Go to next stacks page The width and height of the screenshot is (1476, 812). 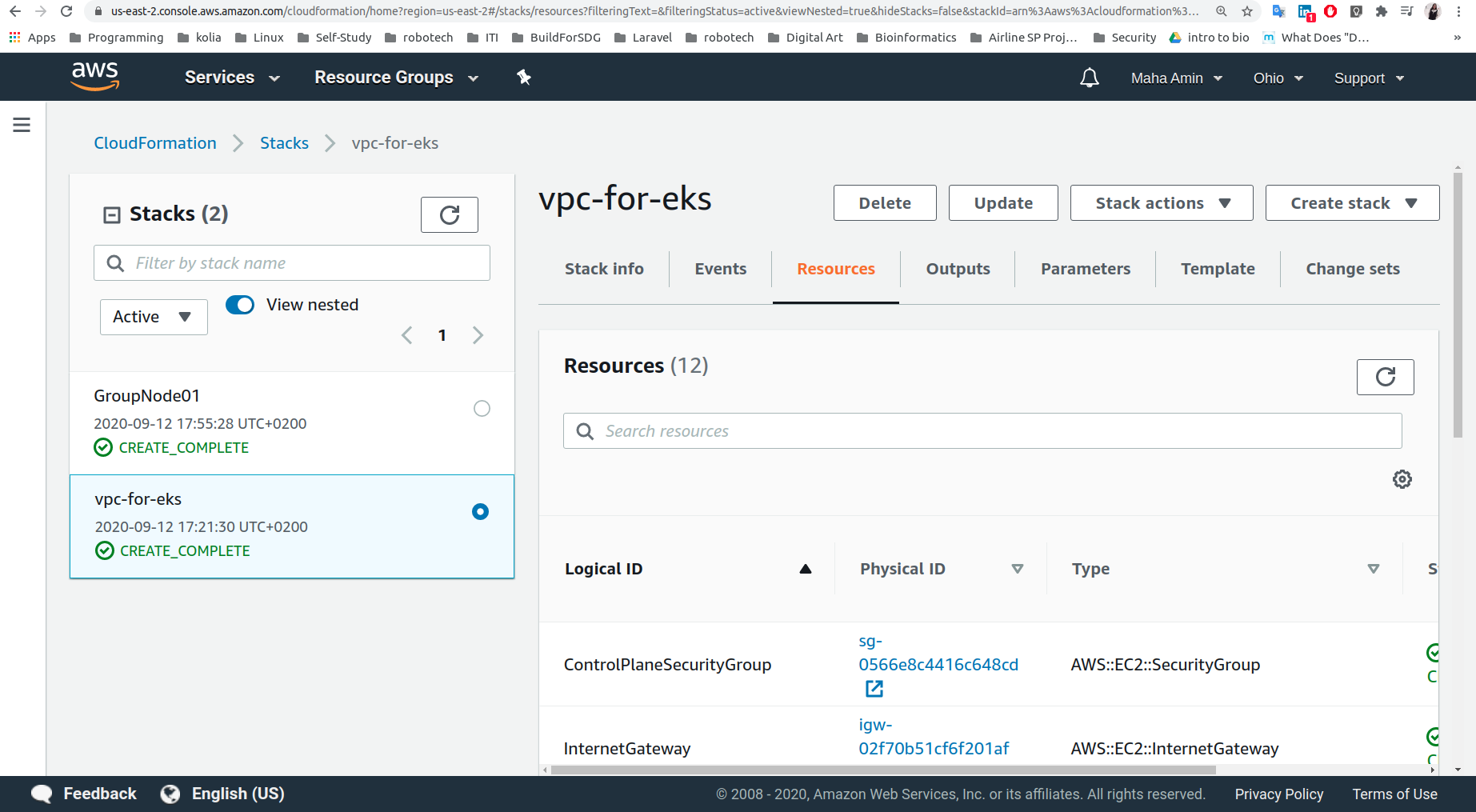478,335
